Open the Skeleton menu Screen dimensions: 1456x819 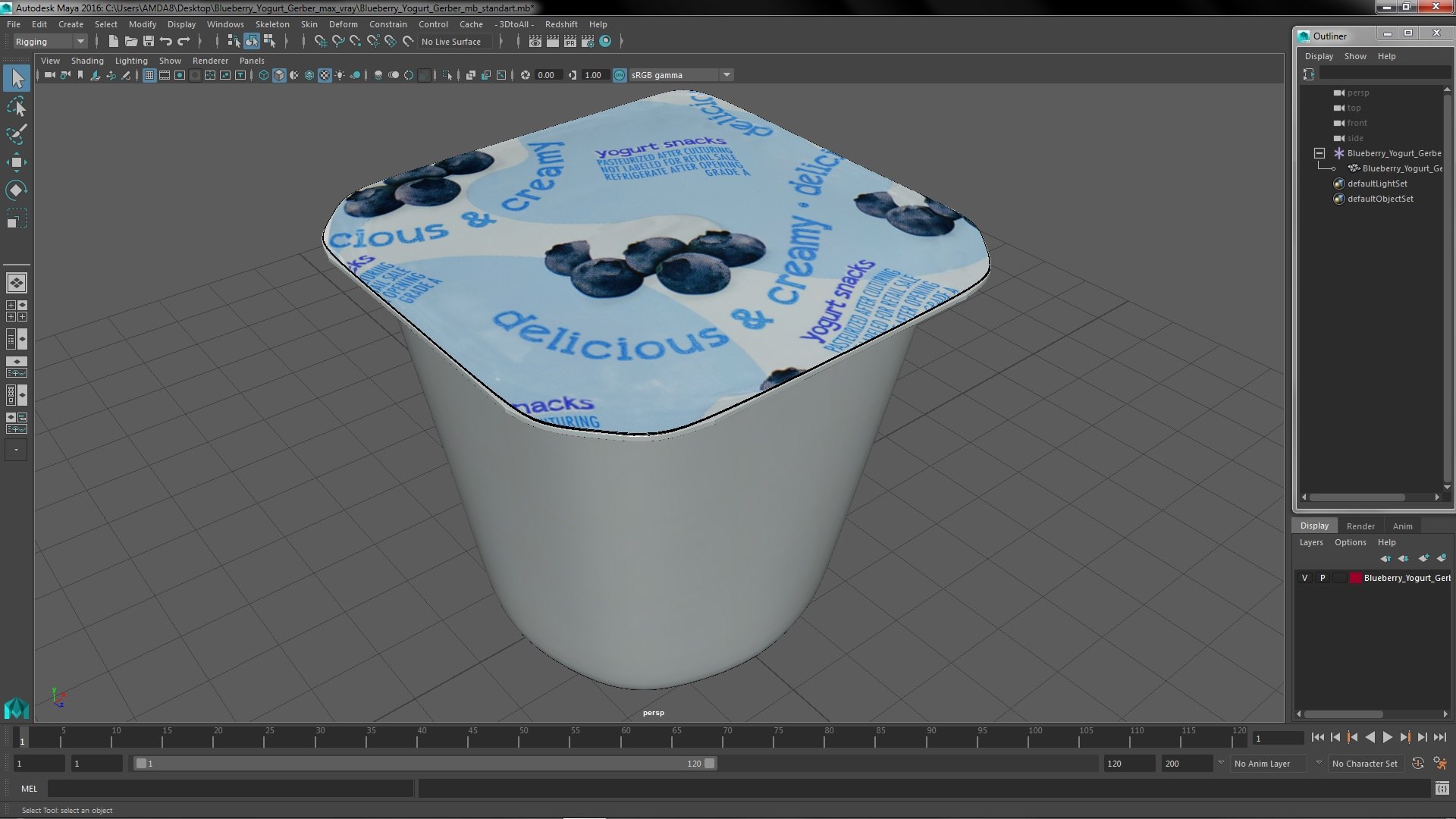272,24
